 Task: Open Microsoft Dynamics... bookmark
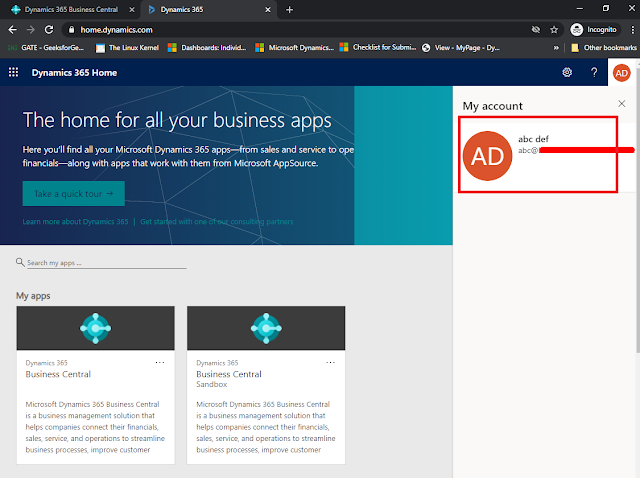pyautogui.click(x=294, y=48)
